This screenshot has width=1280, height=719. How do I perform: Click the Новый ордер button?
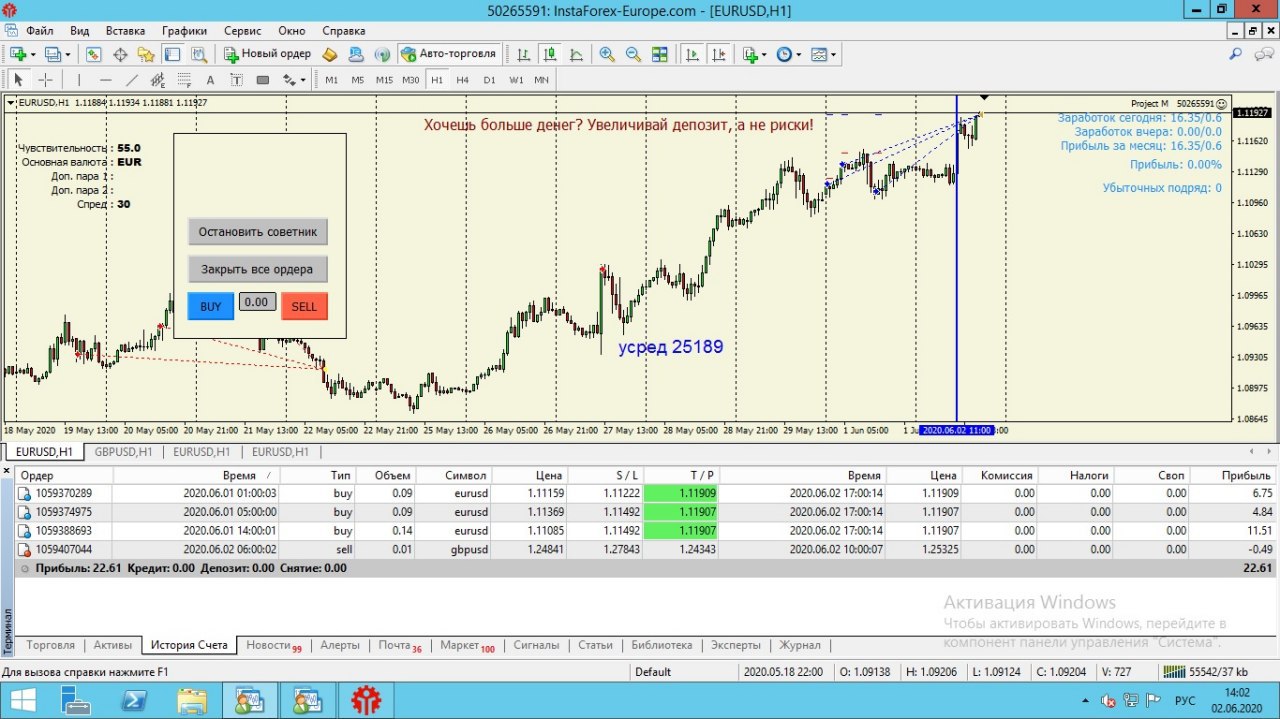268,54
